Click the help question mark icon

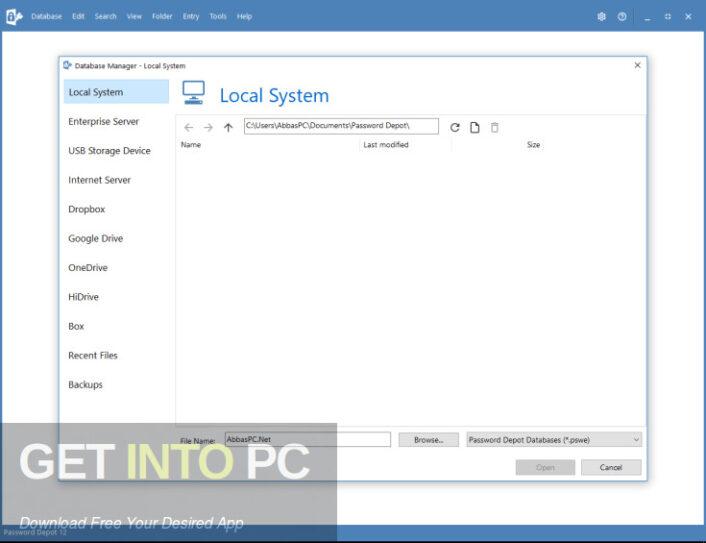pyautogui.click(x=622, y=17)
